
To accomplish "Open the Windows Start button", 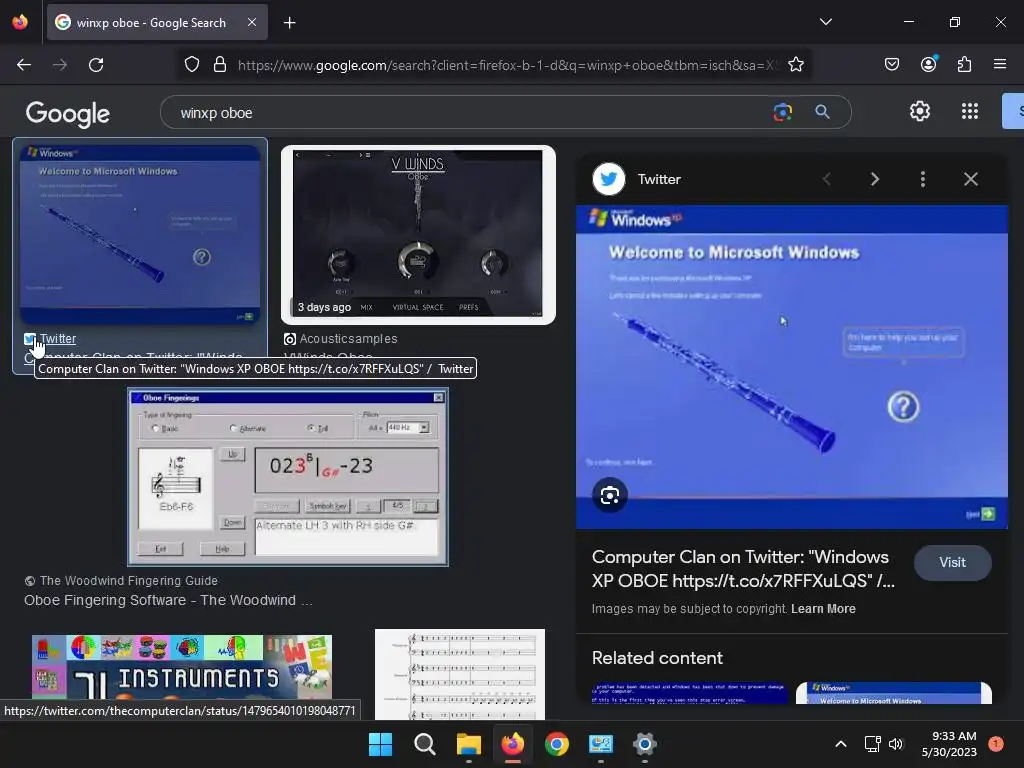I will click(x=380, y=744).
